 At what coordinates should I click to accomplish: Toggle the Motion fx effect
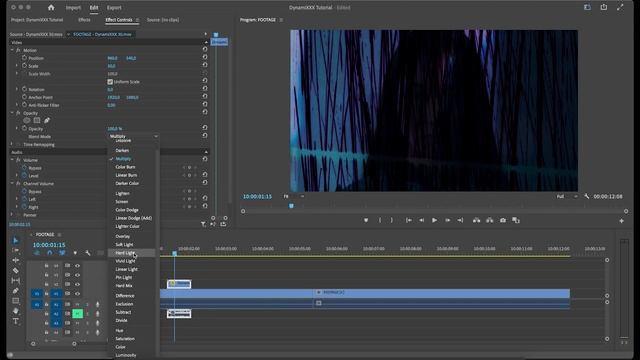(18, 50)
